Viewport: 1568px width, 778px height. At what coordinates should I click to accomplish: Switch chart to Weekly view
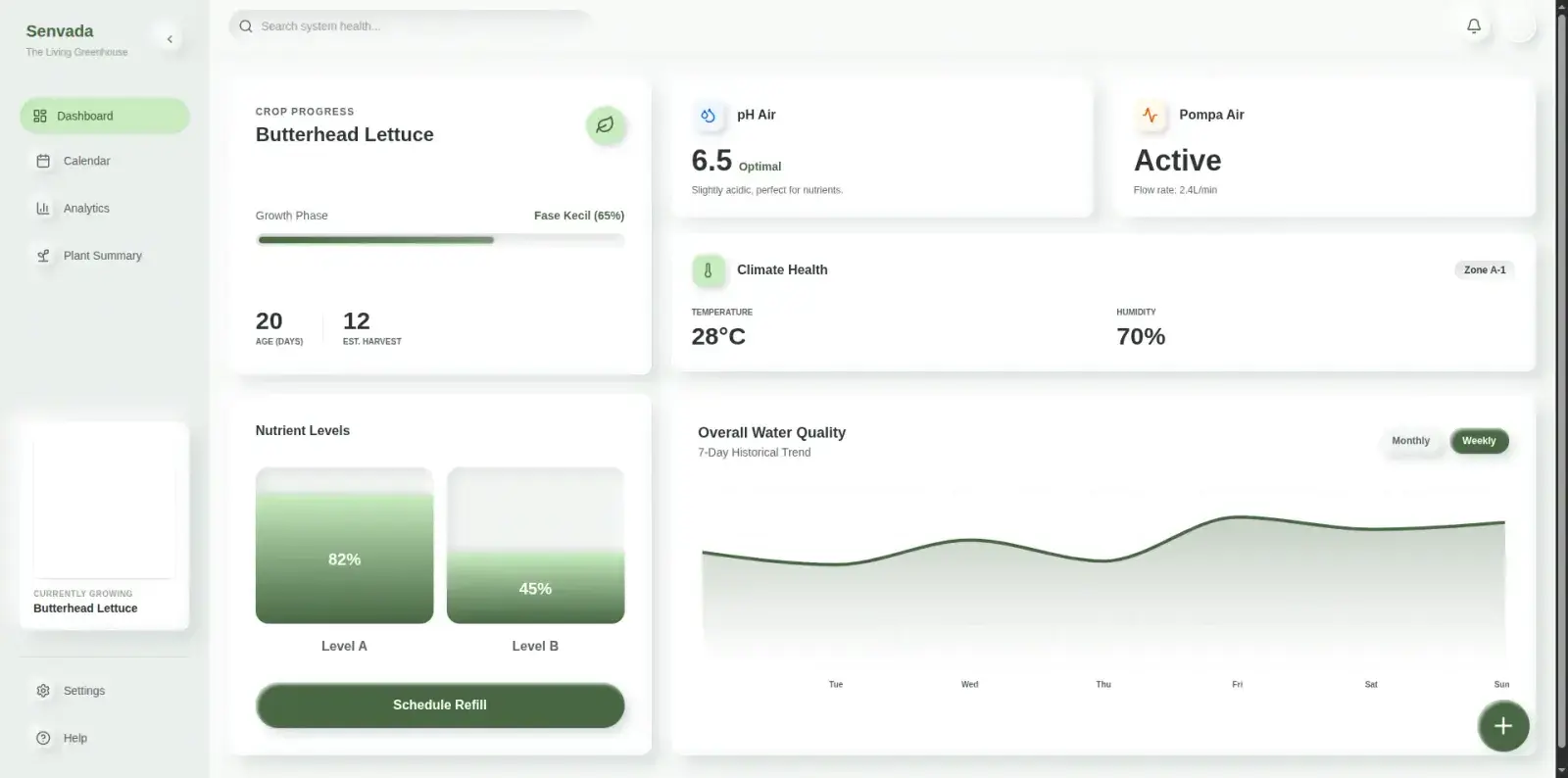click(x=1479, y=441)
